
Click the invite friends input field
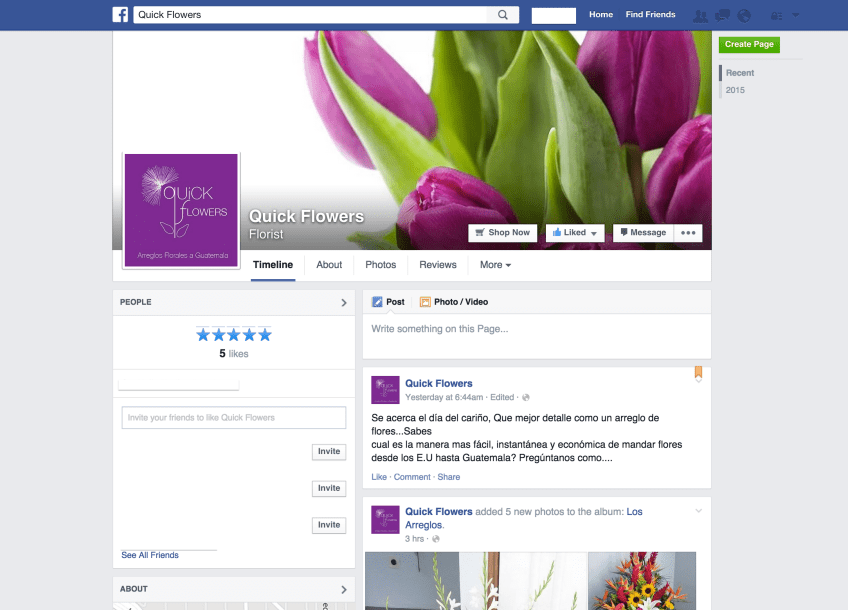(233, 418)
